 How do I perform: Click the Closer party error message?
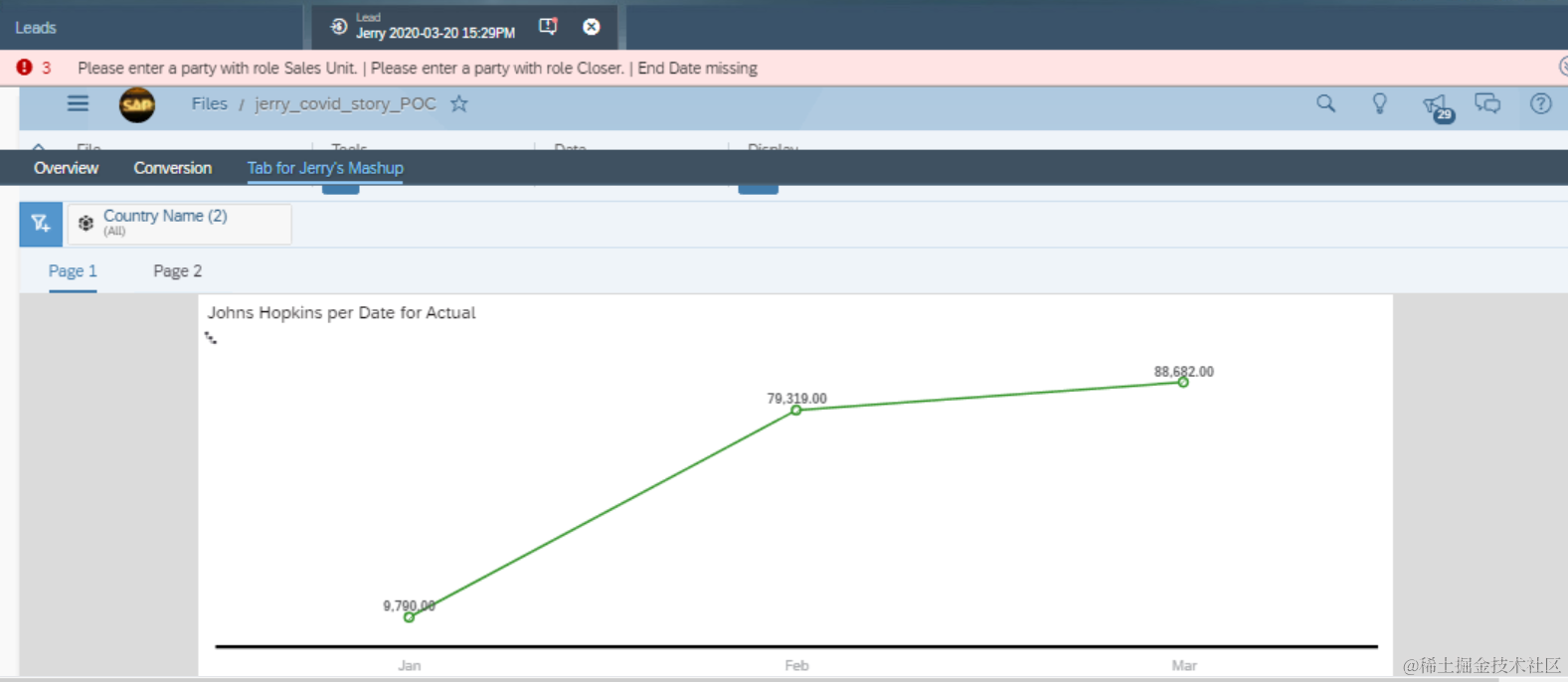[x=497, y=68]
